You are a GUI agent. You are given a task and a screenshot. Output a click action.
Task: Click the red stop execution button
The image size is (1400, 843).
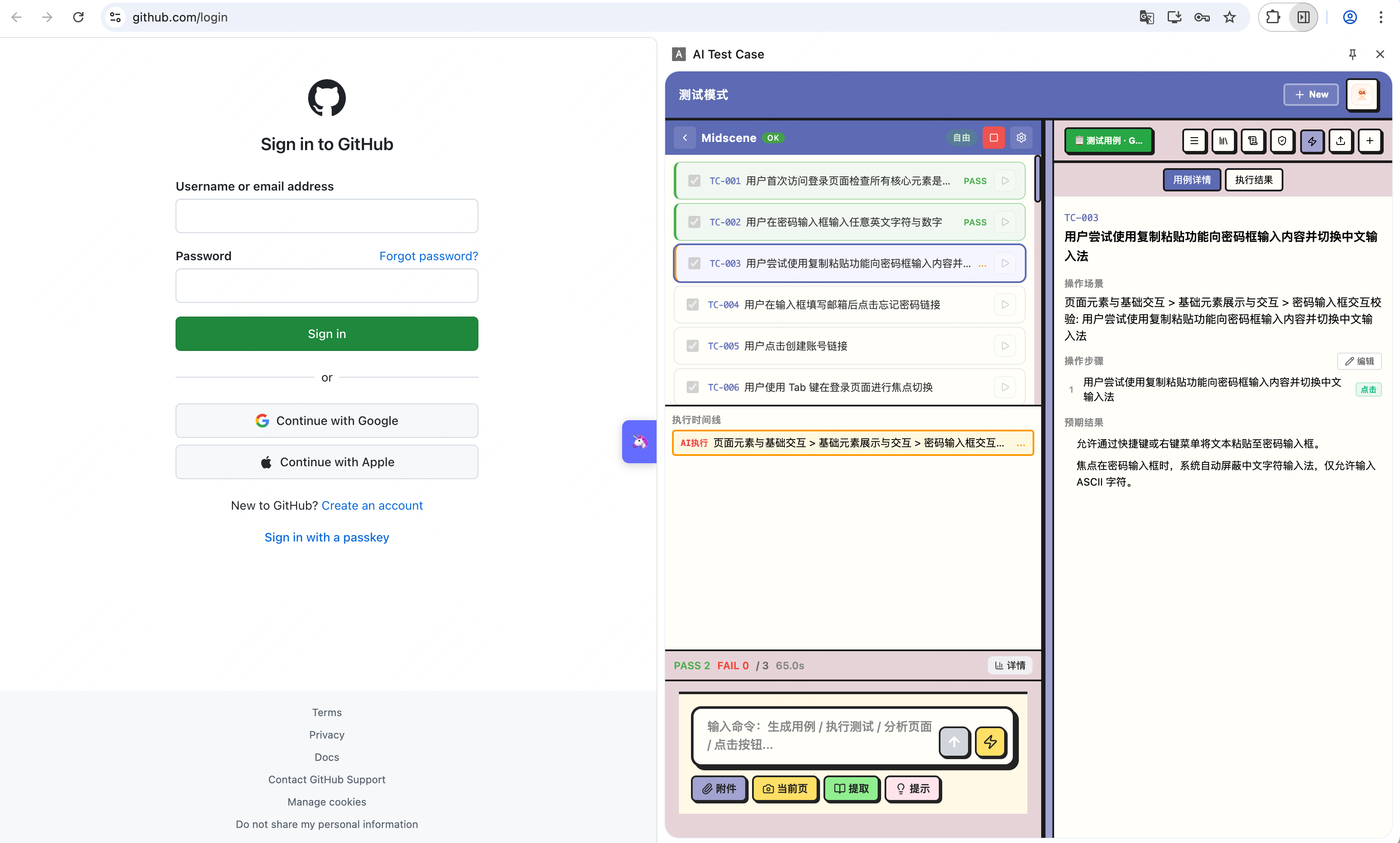pos(994,138)
